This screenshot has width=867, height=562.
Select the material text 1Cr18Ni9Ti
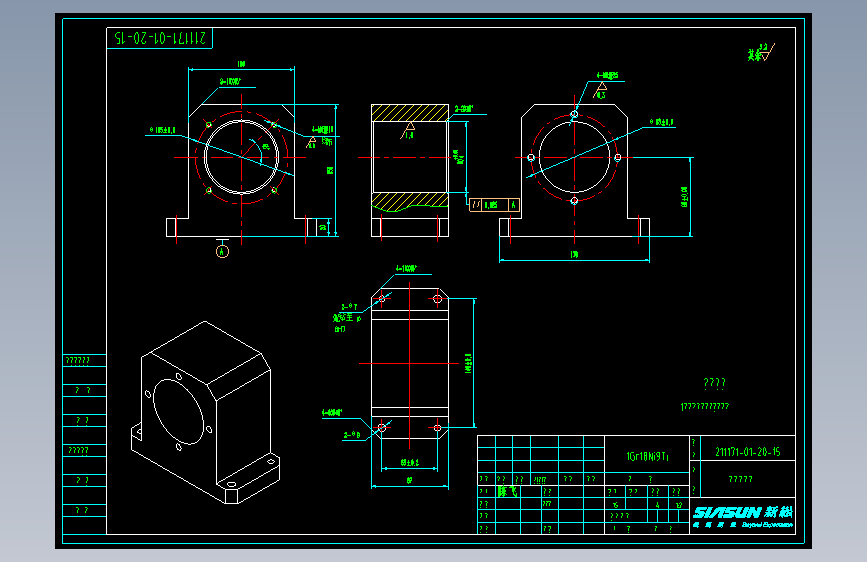tap(647, 456)
